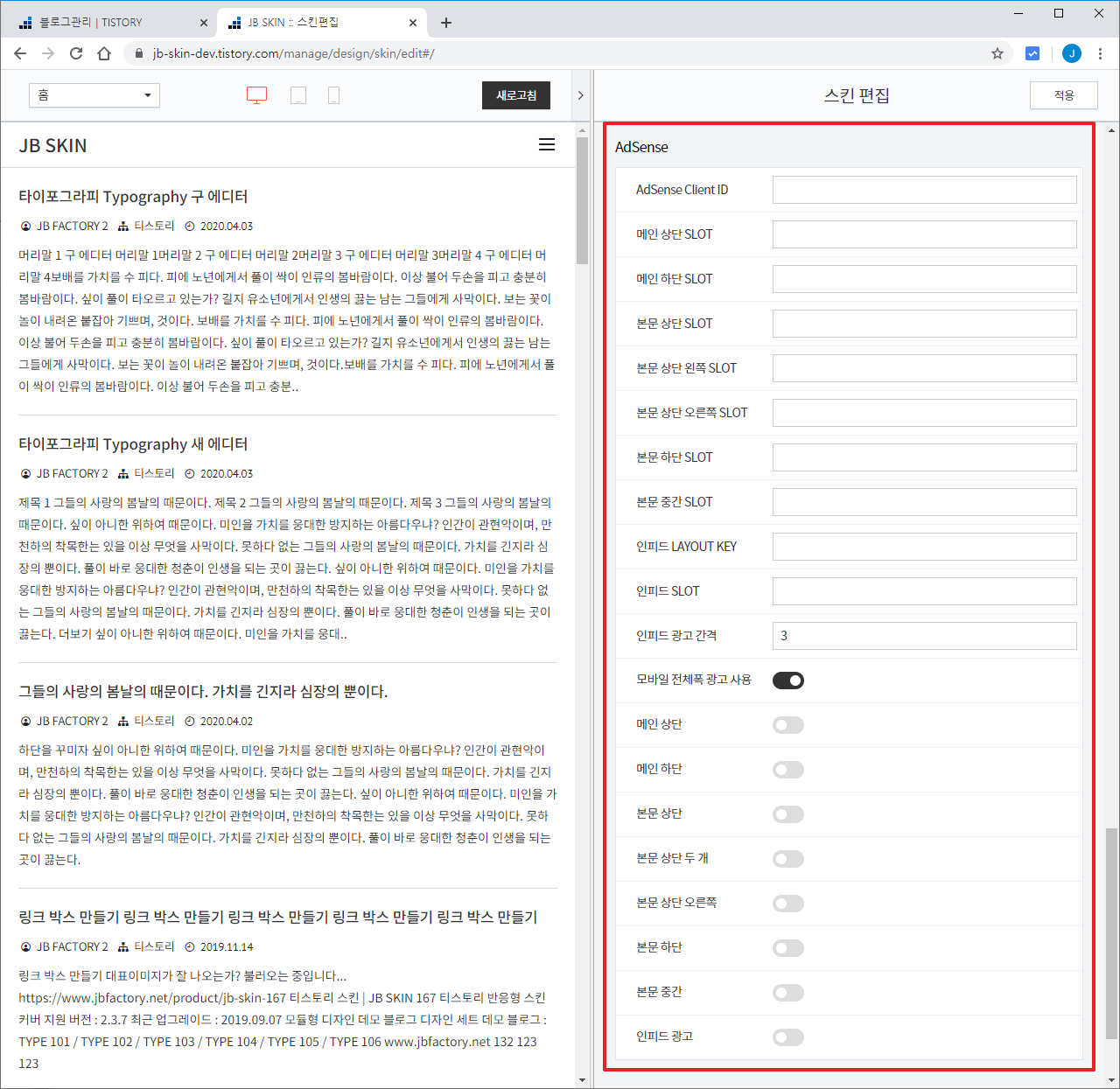Focus the 본문 상단 왼쪽 SLOT field

click(925, 368)
